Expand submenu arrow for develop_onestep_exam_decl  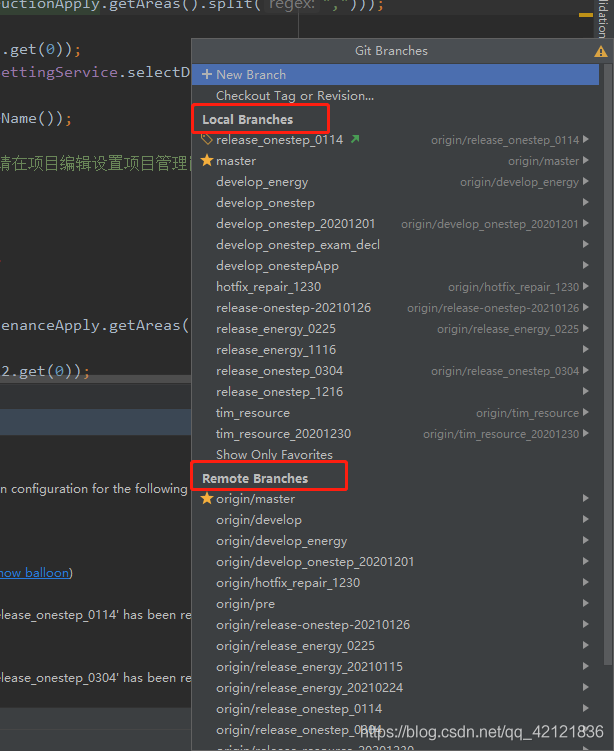585,244
